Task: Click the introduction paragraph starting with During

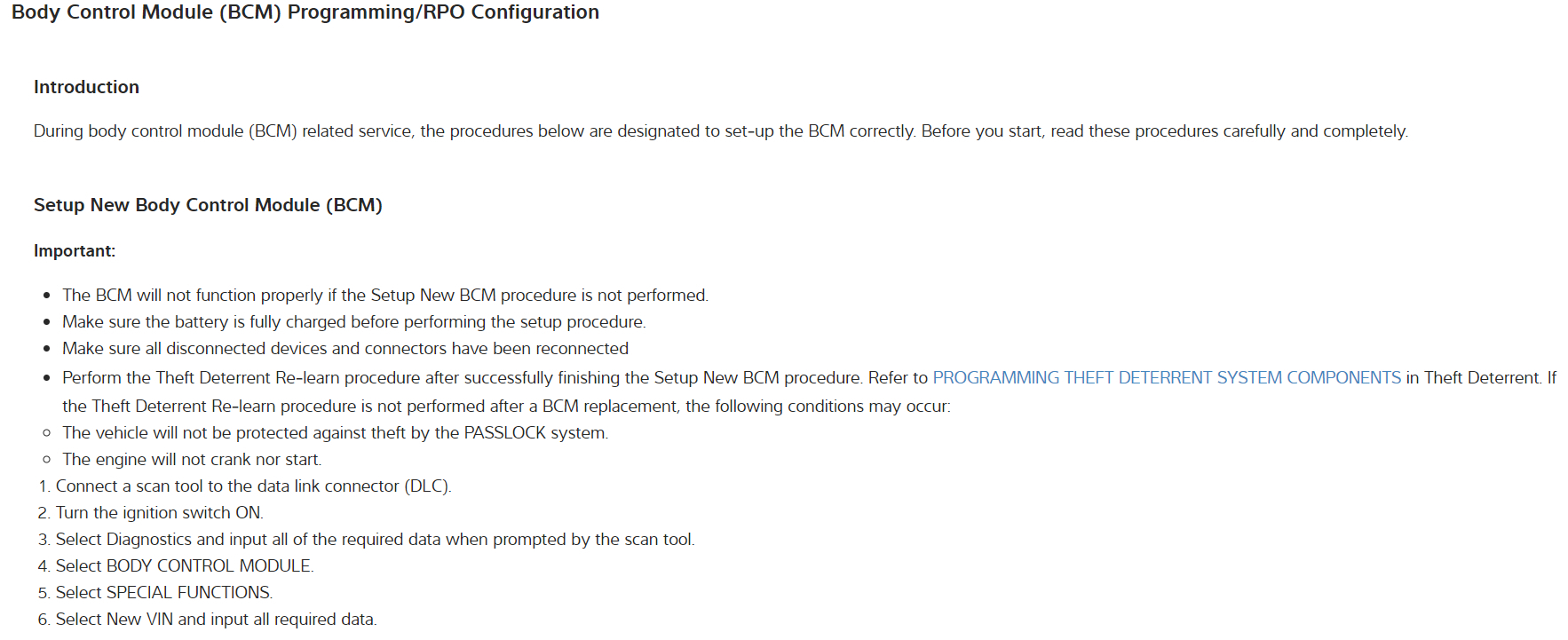Action: click(x=720, y=131)
